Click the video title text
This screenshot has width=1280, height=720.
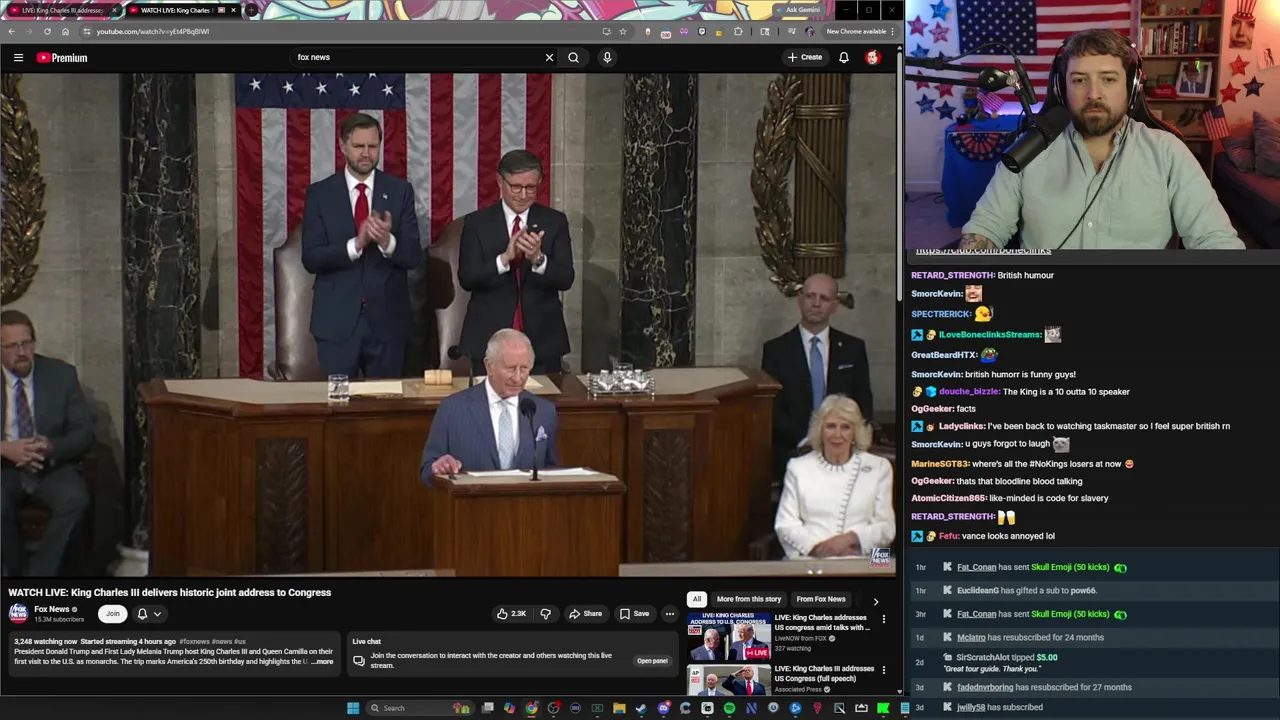170,593
